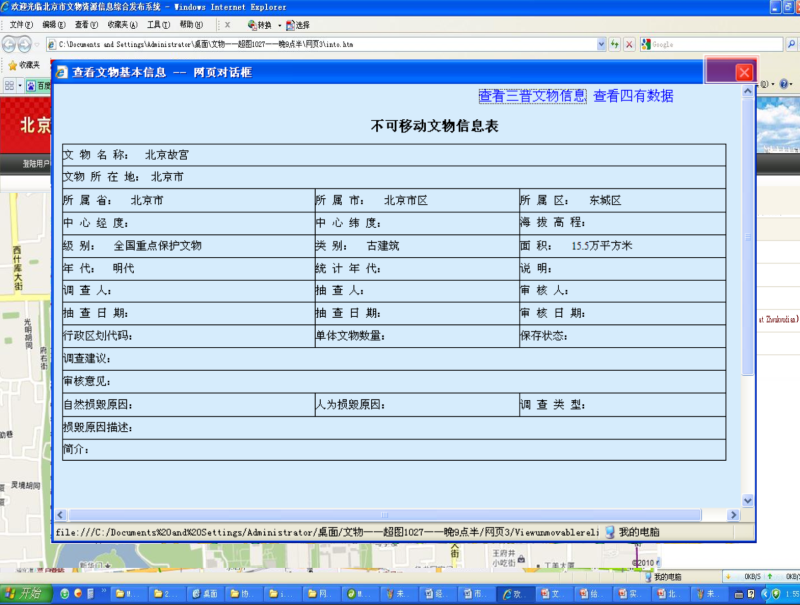Open the 文件(F) menu
Screen dimensions: 800x605
click(21, 24)
